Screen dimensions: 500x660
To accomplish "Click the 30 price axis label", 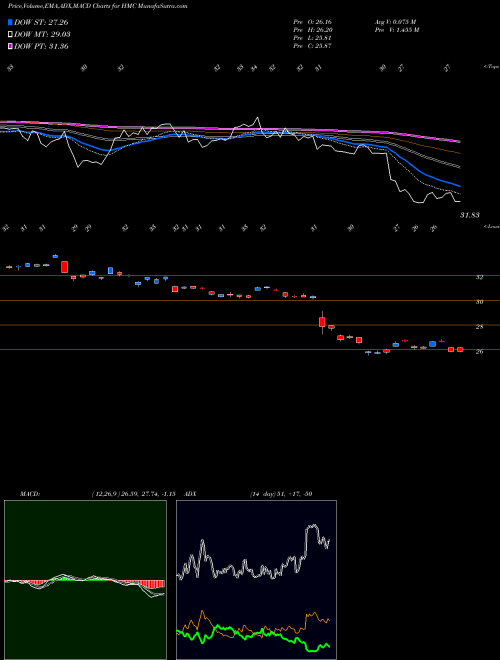I will [x=479, y=302].
